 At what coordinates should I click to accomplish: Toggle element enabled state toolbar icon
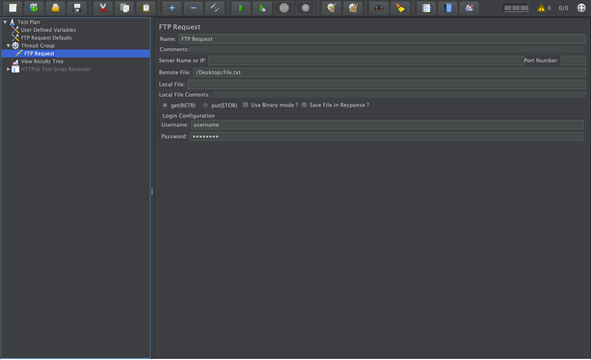215,8
